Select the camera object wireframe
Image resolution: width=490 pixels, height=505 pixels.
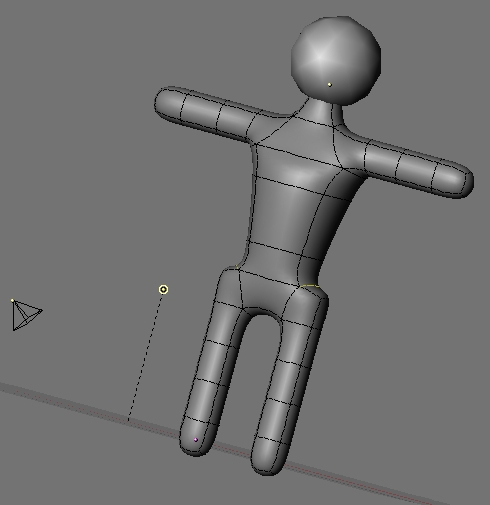pos(27,315)
